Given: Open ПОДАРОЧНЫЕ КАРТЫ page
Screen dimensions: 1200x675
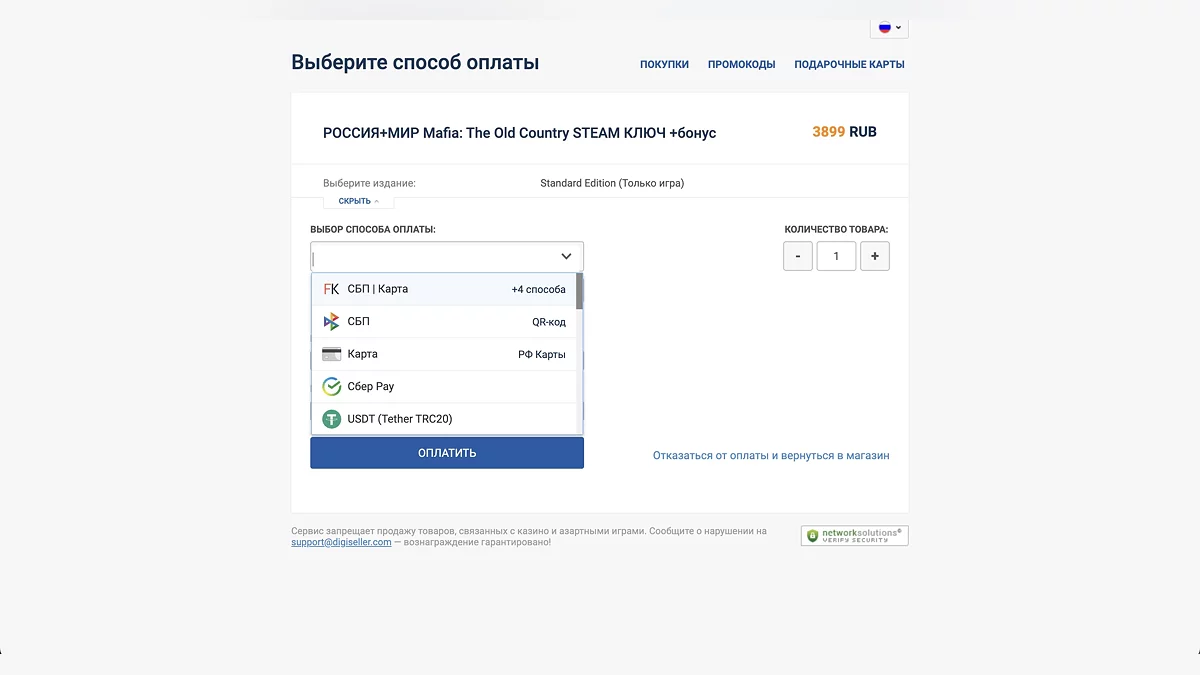Looking at the screenshot, I should pyautogui.click(x=849, y=64).
